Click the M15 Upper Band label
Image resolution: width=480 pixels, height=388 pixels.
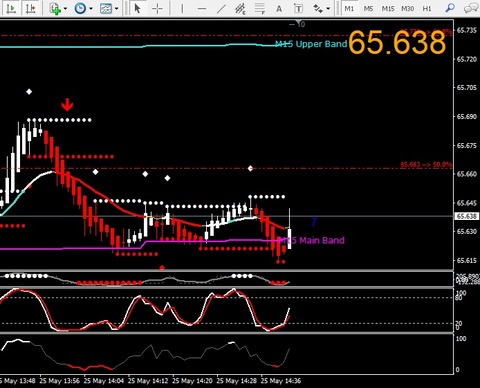[311, 44]
